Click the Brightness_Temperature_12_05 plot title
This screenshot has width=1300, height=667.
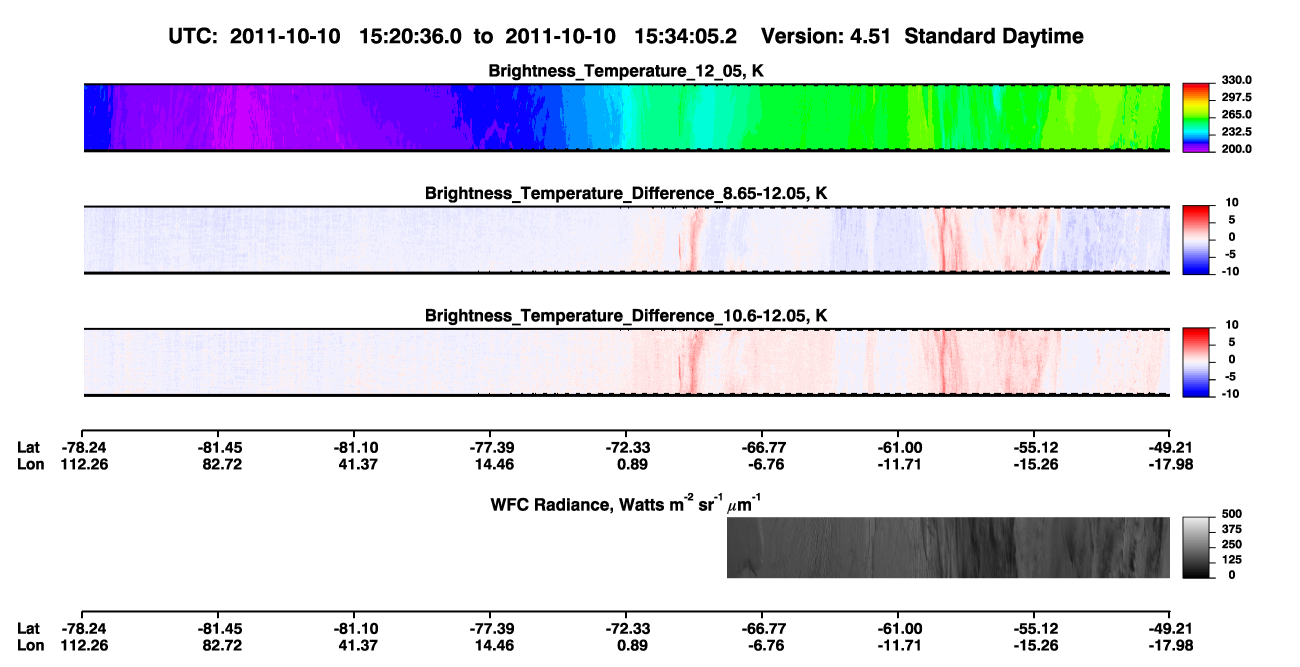[x=627, y=71]
